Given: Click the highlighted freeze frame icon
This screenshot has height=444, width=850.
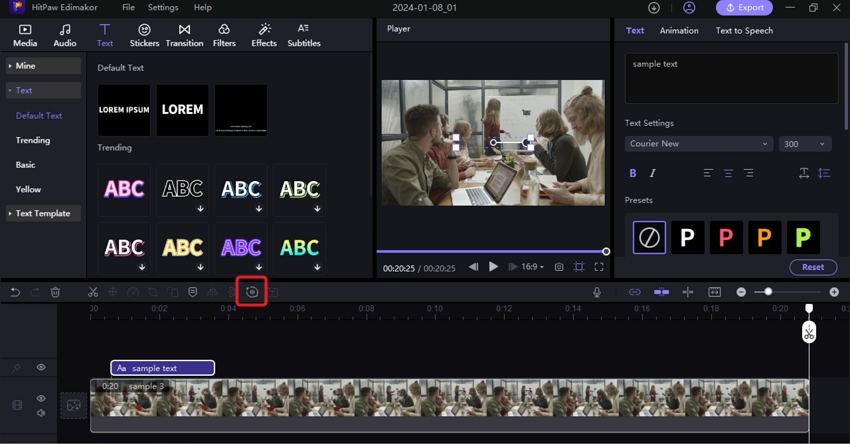Looking at the screenshot, I should pyautogui.click(x=252, y=292).
